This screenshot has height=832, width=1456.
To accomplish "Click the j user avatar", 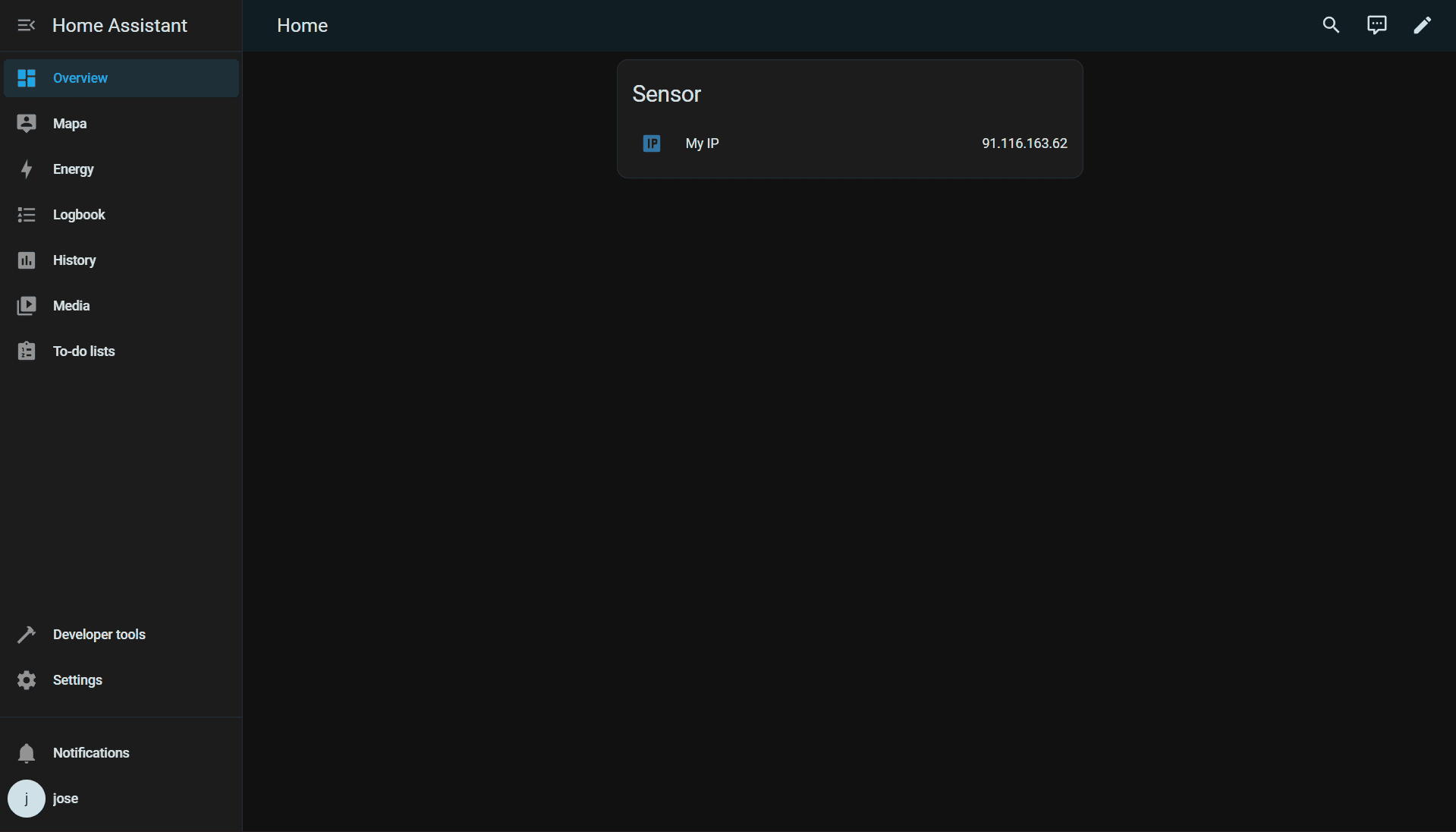I will click(x=27, y=799).
